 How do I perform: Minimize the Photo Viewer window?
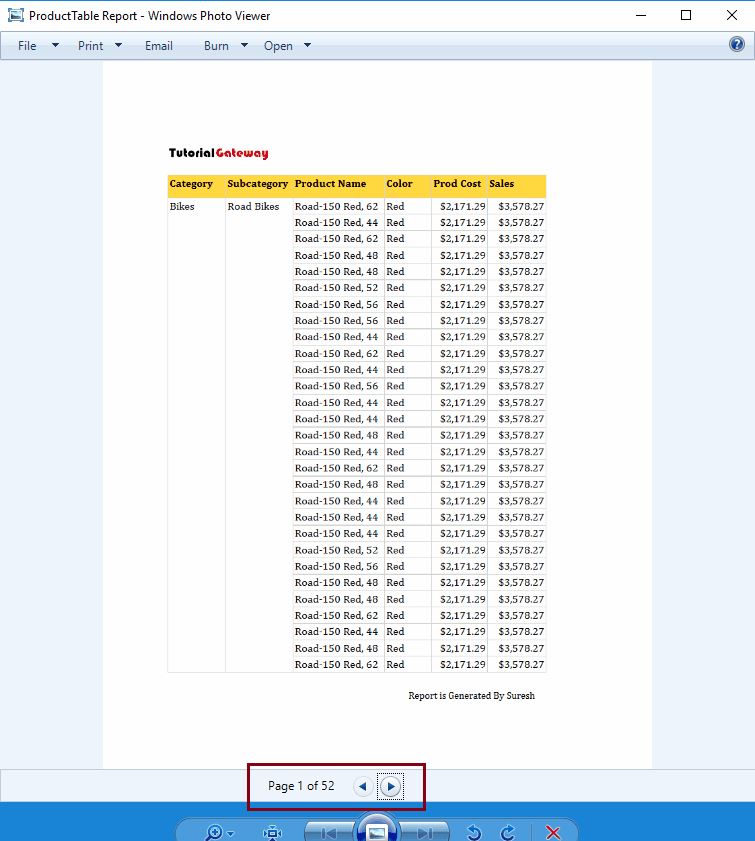click(x=641, y=15)
